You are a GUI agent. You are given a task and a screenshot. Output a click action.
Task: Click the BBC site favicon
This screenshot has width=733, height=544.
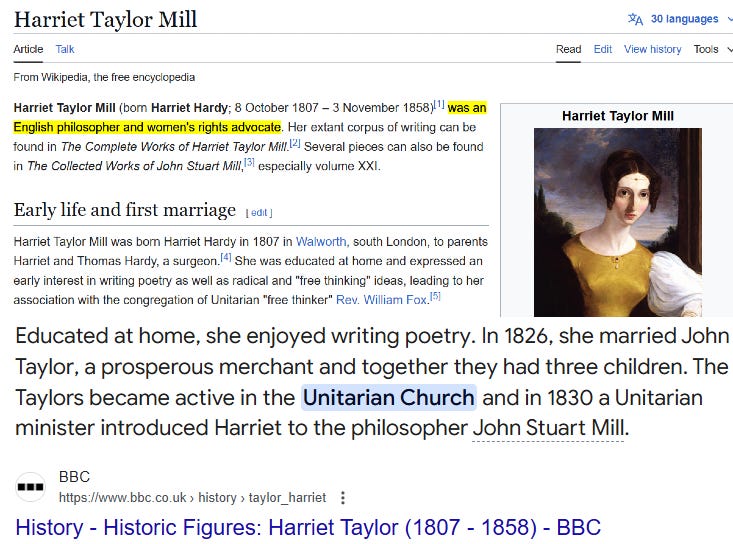tap(30, 487)
